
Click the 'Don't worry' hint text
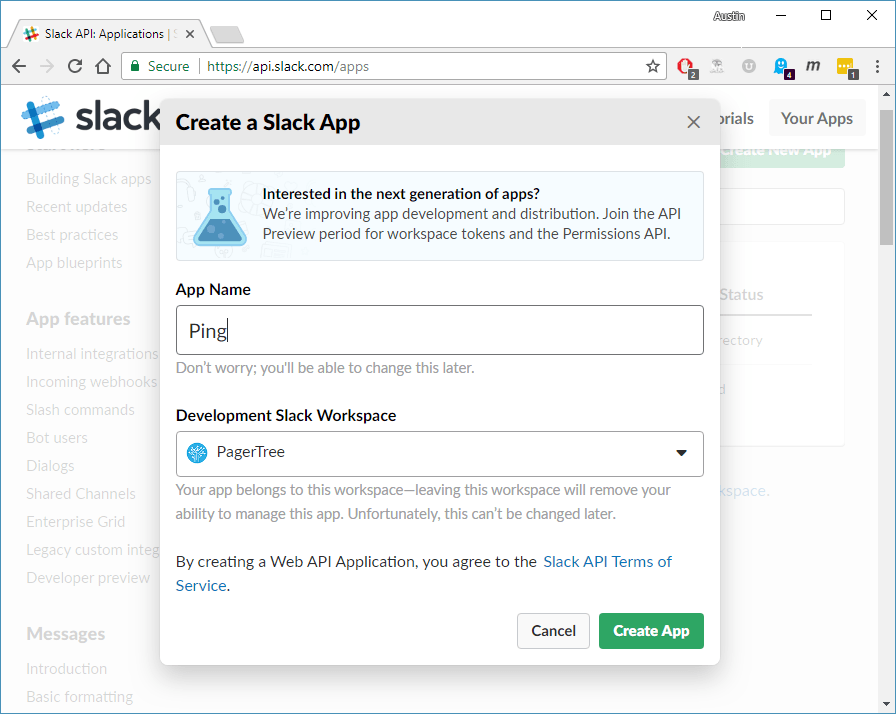click(x=325, y=368)
